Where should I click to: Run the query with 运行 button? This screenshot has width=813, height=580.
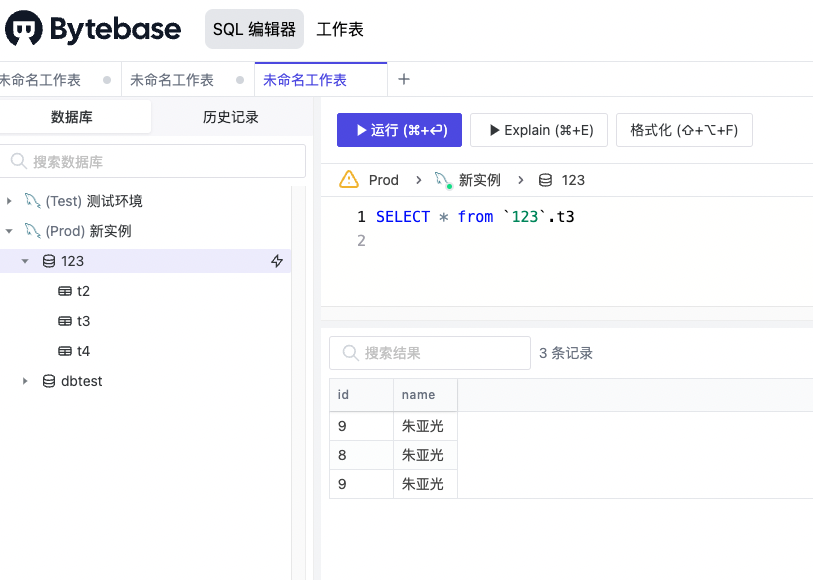(x=399, y=130)
